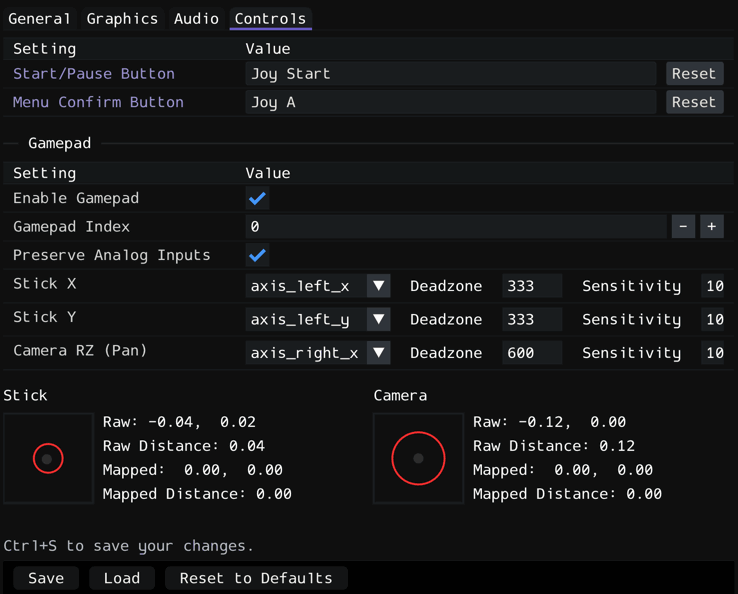Click the Stick Y sensitivity field

(x=713, y=320)
